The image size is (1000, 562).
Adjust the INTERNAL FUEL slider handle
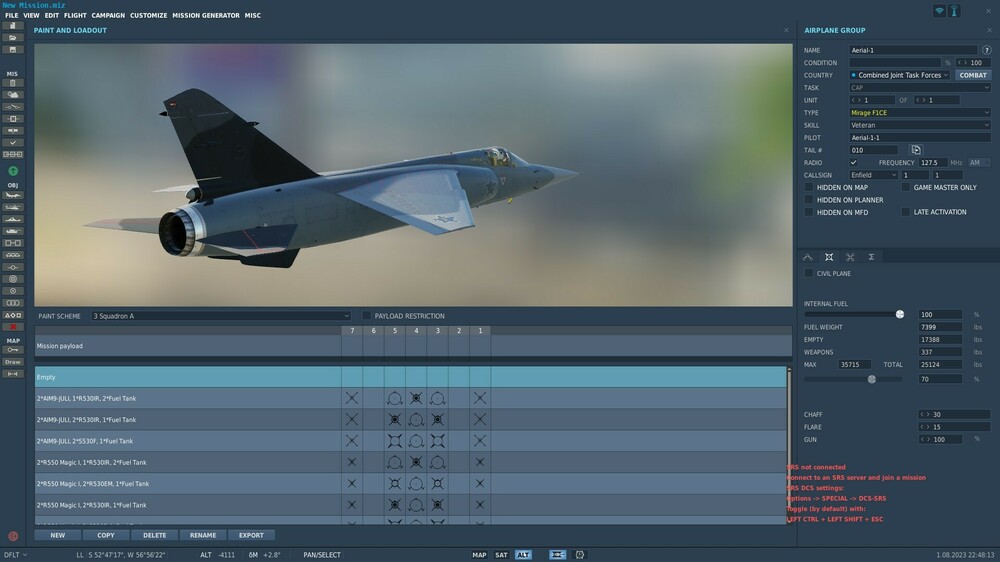[899, 314]
